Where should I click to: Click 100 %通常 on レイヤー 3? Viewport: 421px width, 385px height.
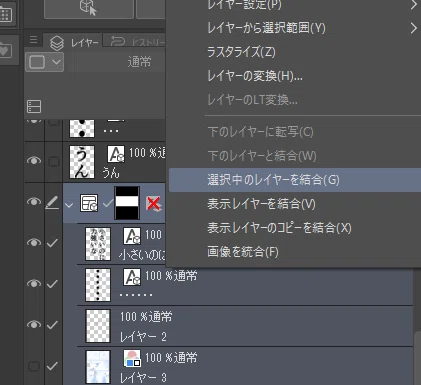pos(171,358)
